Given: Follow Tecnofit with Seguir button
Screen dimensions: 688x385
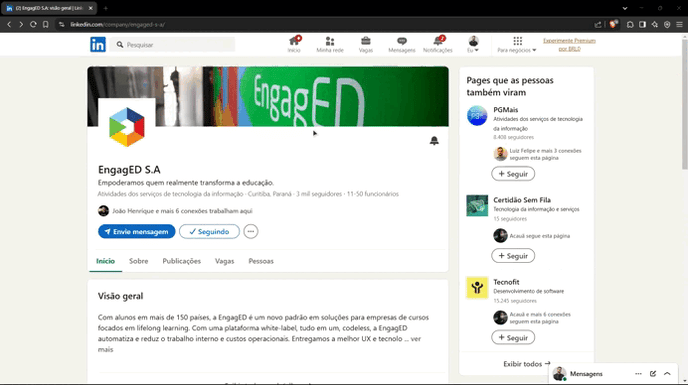Looking at the screenshot, I should [x=513, y=338].
